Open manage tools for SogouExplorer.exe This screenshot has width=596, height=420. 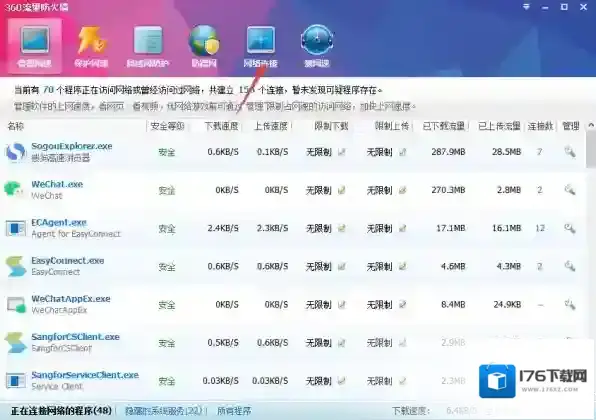[569, 152]
